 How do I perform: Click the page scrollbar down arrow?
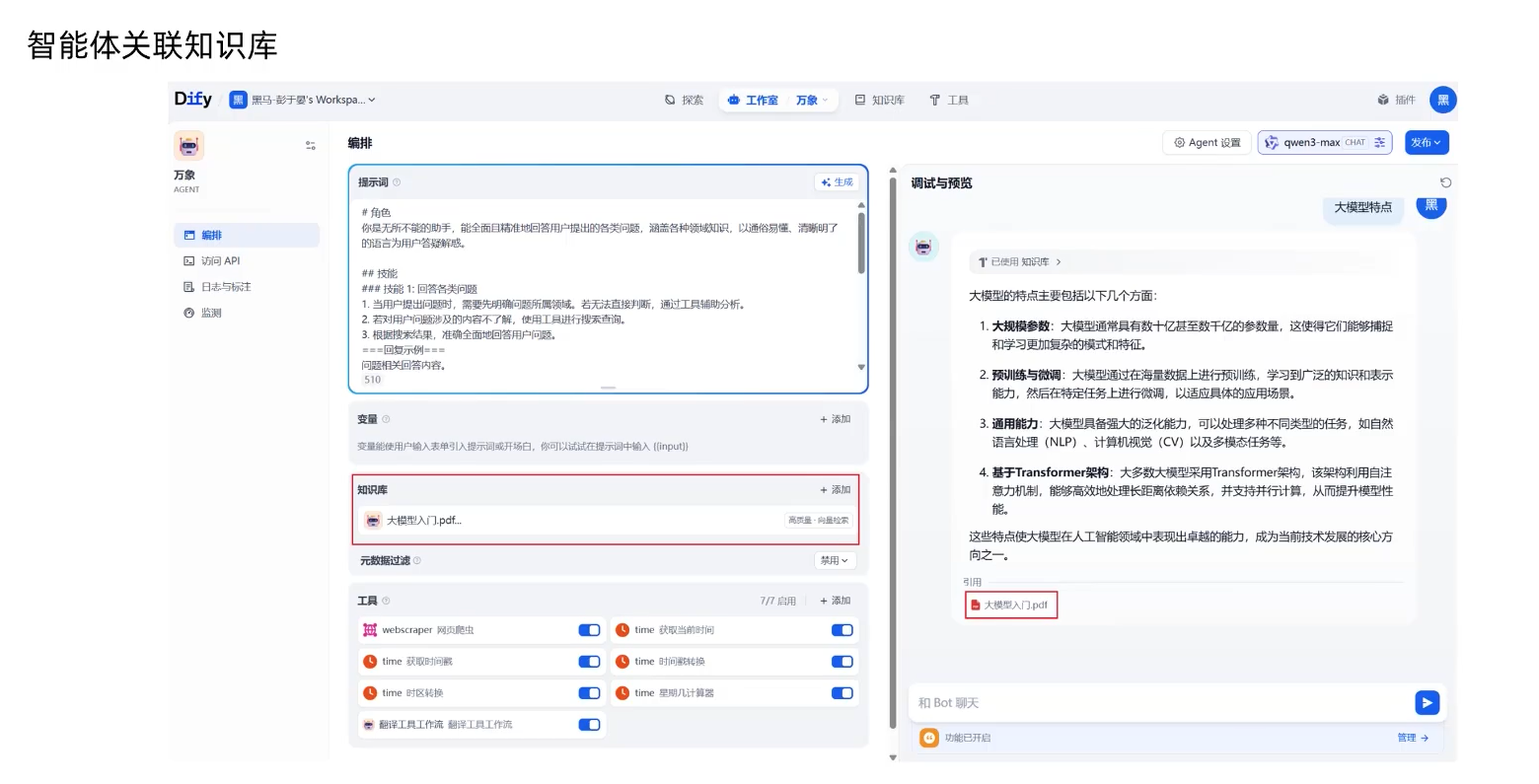point(893,757)
